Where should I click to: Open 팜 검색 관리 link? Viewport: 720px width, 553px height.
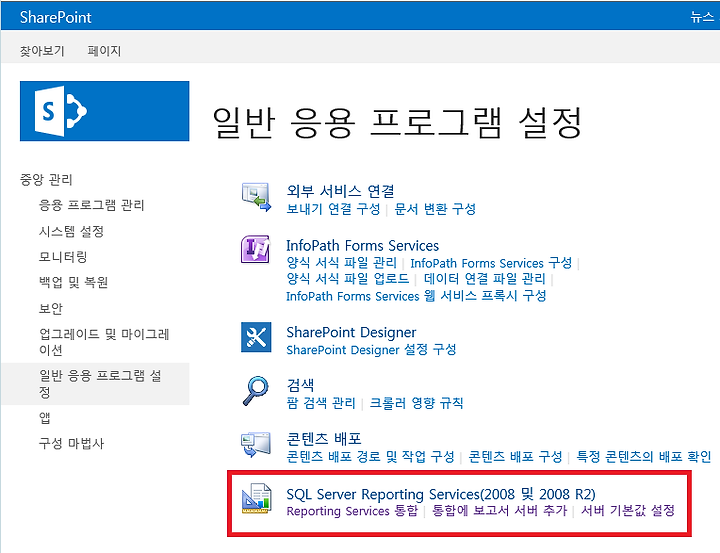click(321, 403)
